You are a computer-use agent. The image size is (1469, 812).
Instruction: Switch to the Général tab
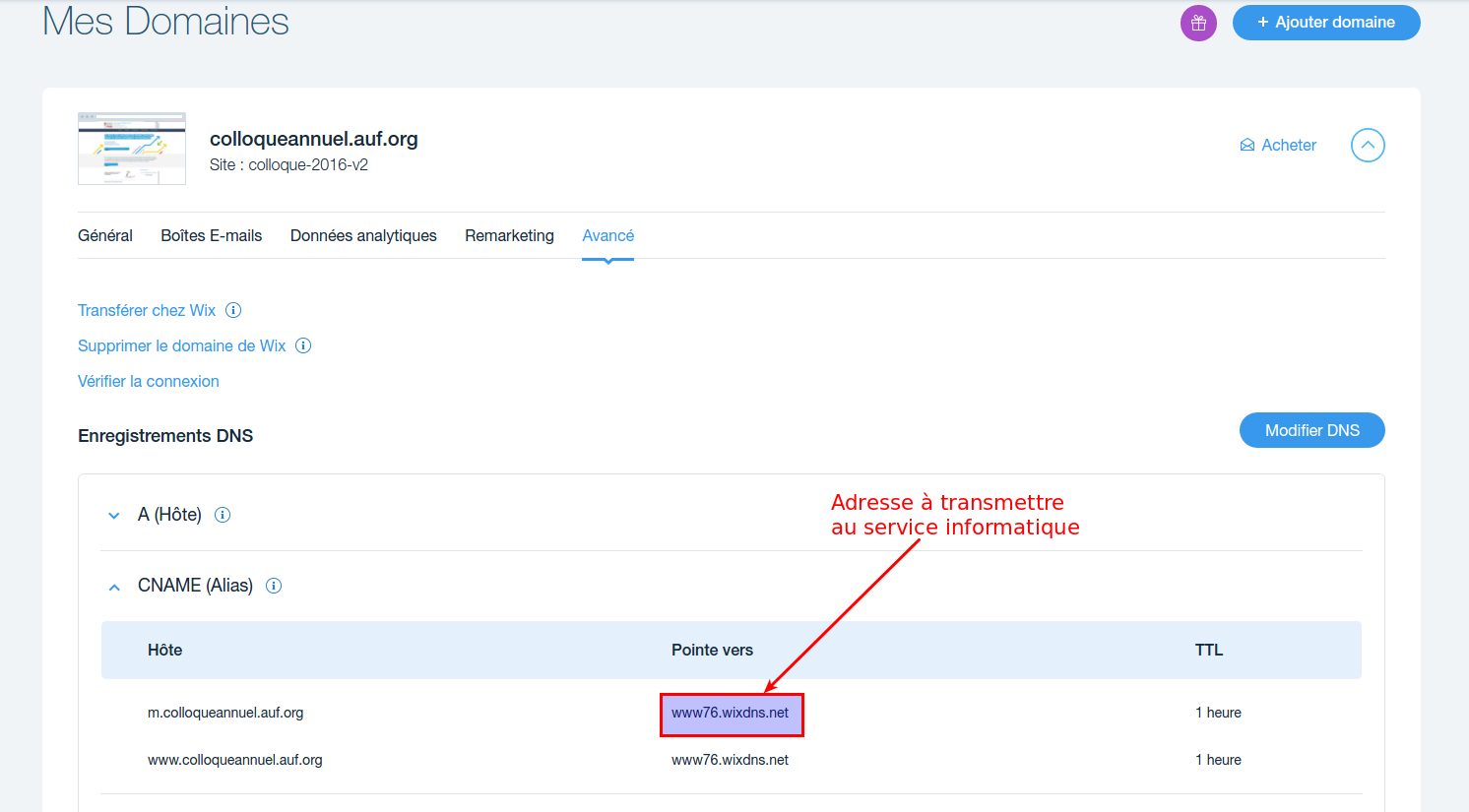click(105, 235)
